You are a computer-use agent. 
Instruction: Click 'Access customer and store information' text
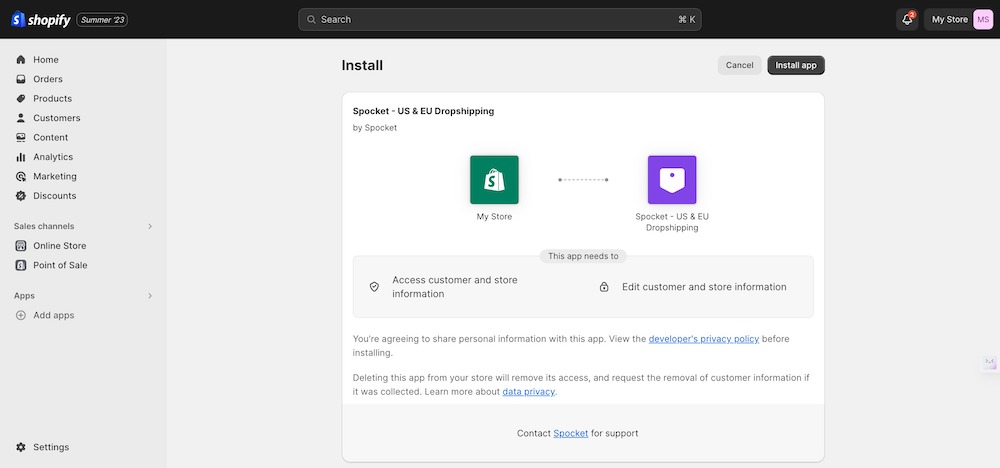tap(455, 287)
